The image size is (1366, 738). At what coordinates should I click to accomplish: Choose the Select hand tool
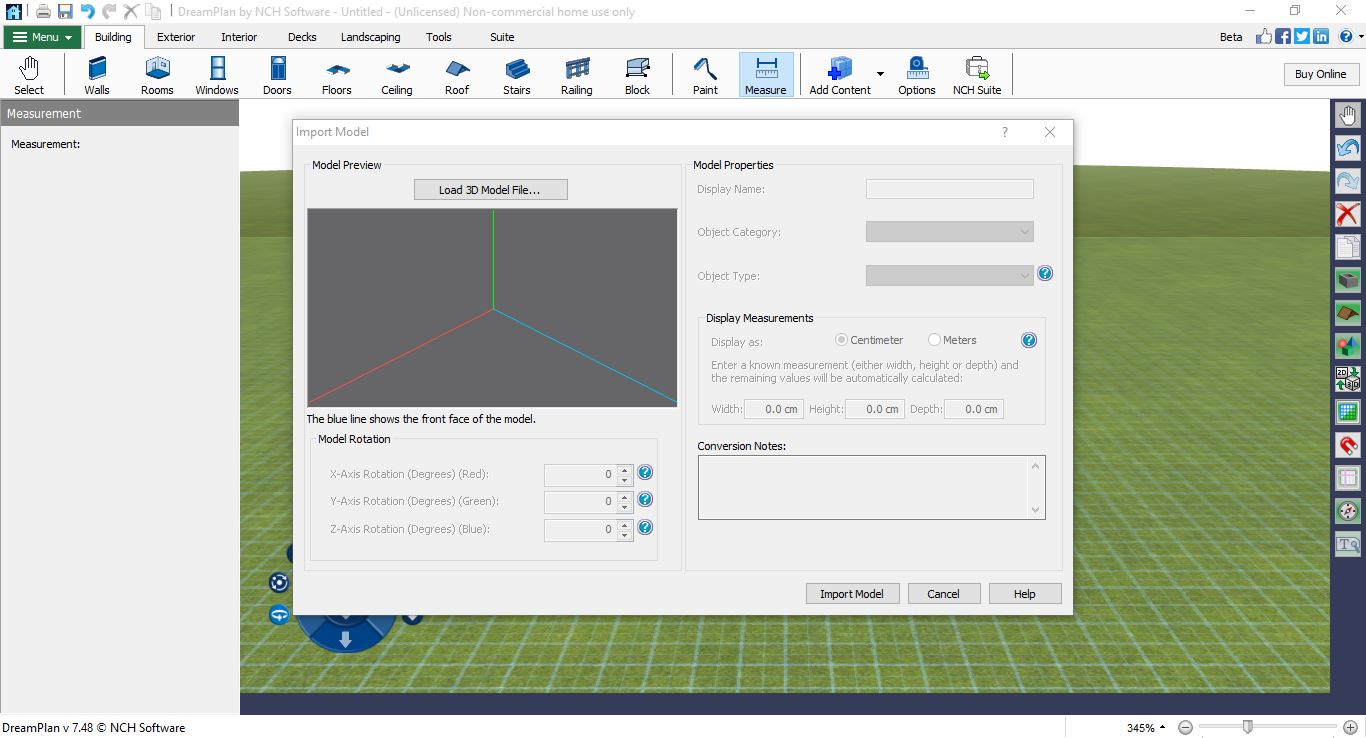pos(29,76)
